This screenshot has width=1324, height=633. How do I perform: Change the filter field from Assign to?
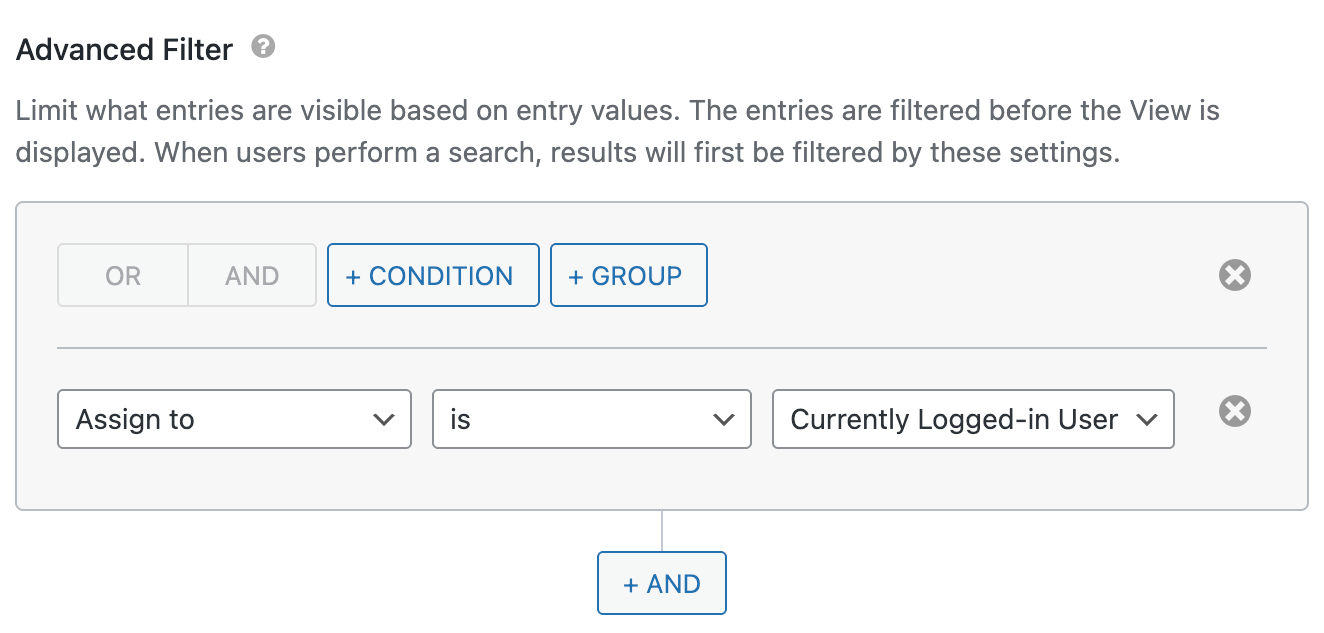click(x=234, y=419)
